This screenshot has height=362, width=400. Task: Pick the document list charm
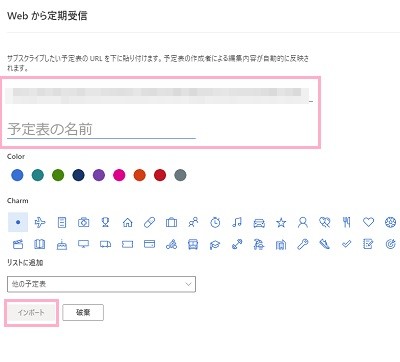point(62,222)
